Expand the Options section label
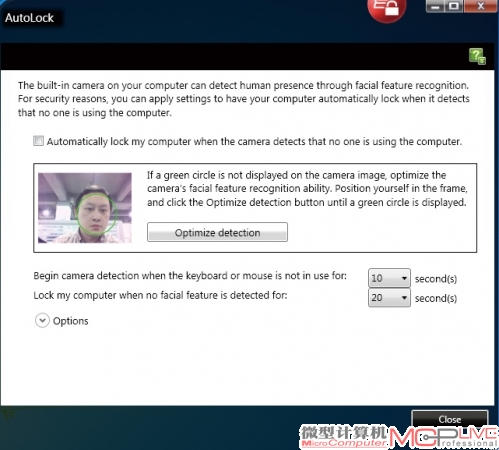Image resolution: width=499 pixels, height=450 pixels. [71, 321]
